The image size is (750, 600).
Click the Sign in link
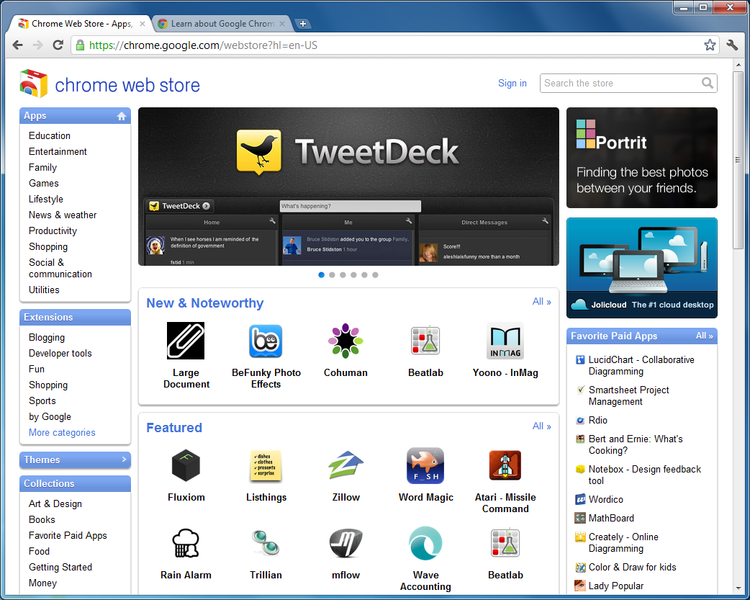point(512,83)
